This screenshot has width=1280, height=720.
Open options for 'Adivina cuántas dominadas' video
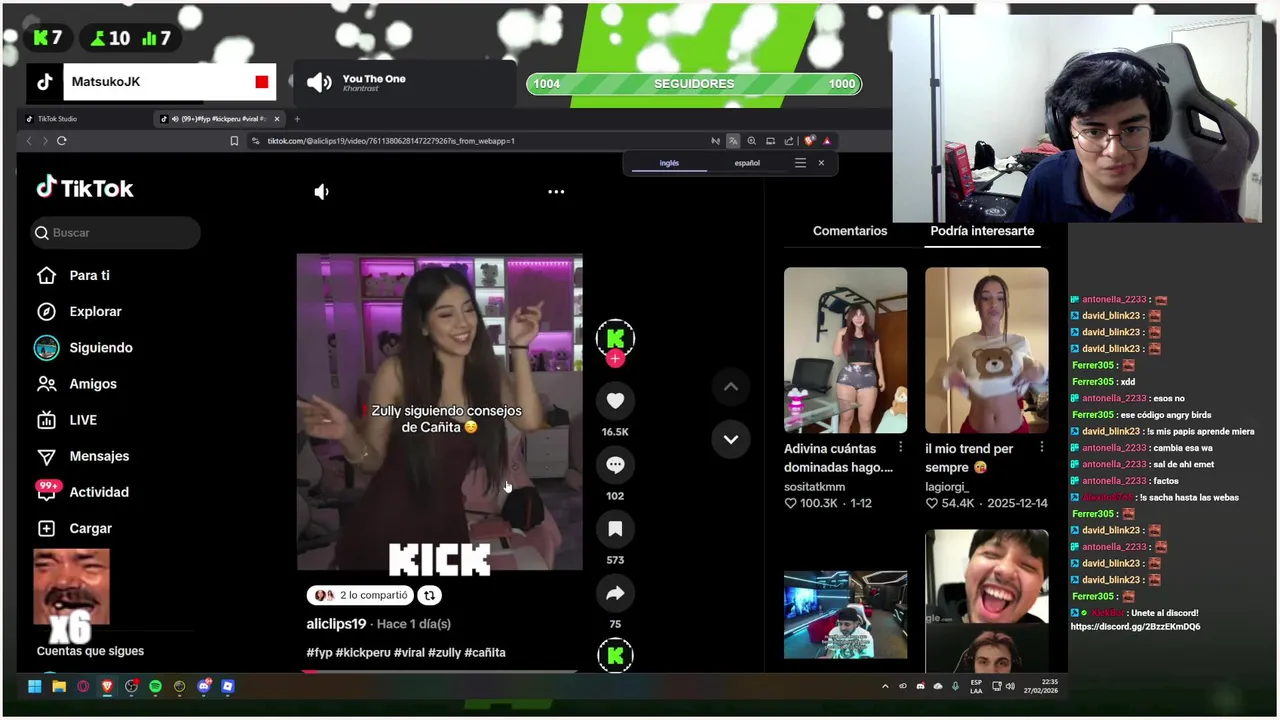(900, 448)
